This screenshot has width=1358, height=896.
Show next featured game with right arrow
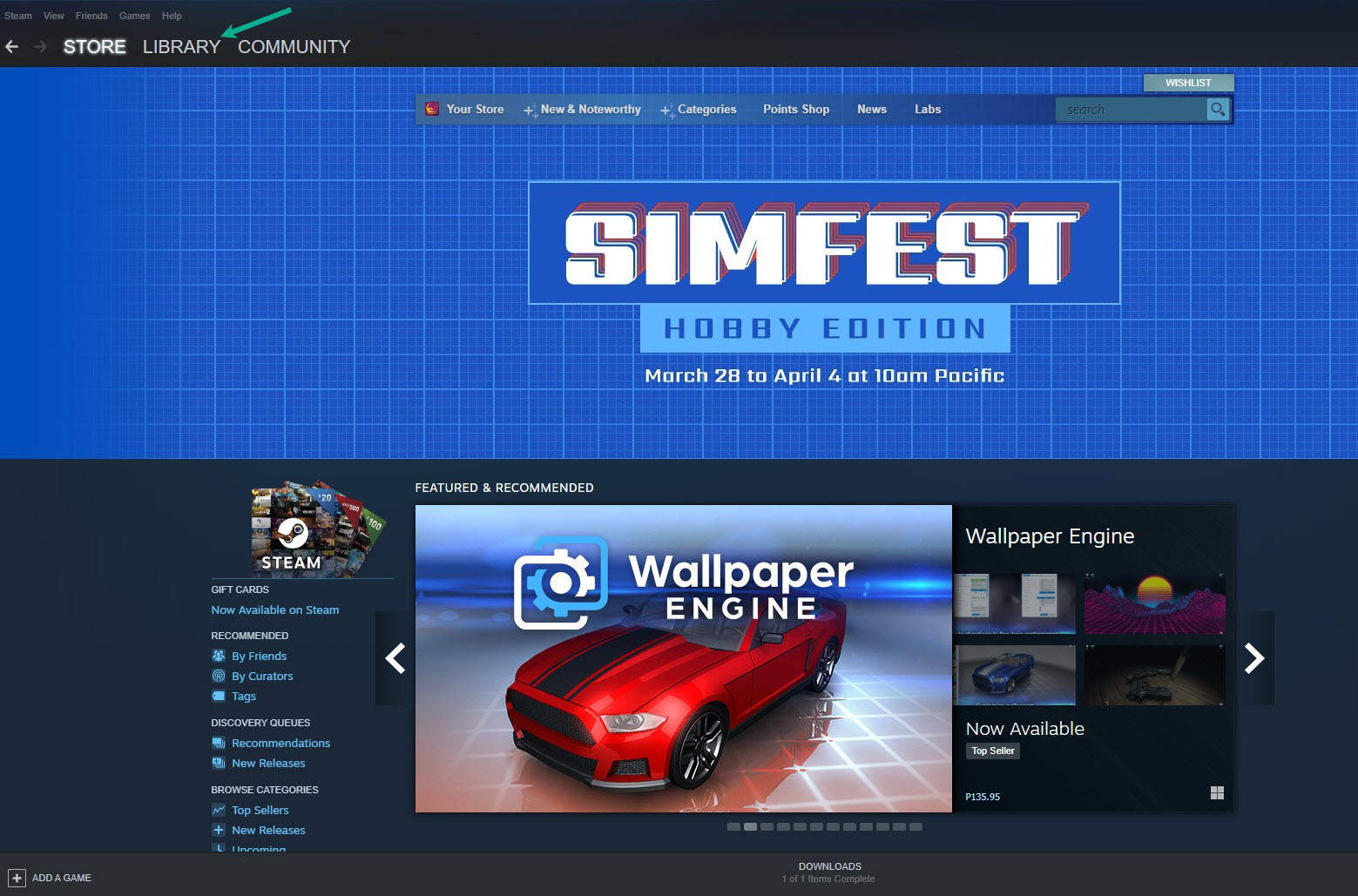(x=1254, y=658)
